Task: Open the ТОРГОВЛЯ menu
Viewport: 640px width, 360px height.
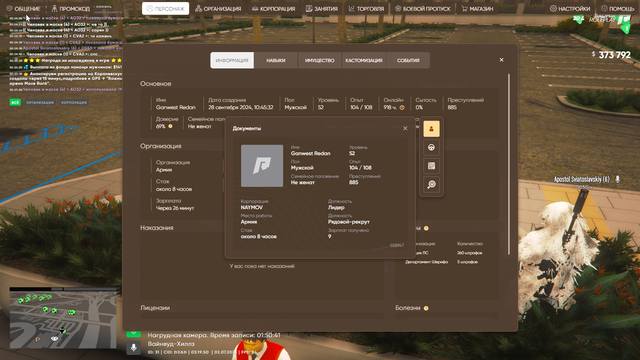Action: (x=366, y=9)
